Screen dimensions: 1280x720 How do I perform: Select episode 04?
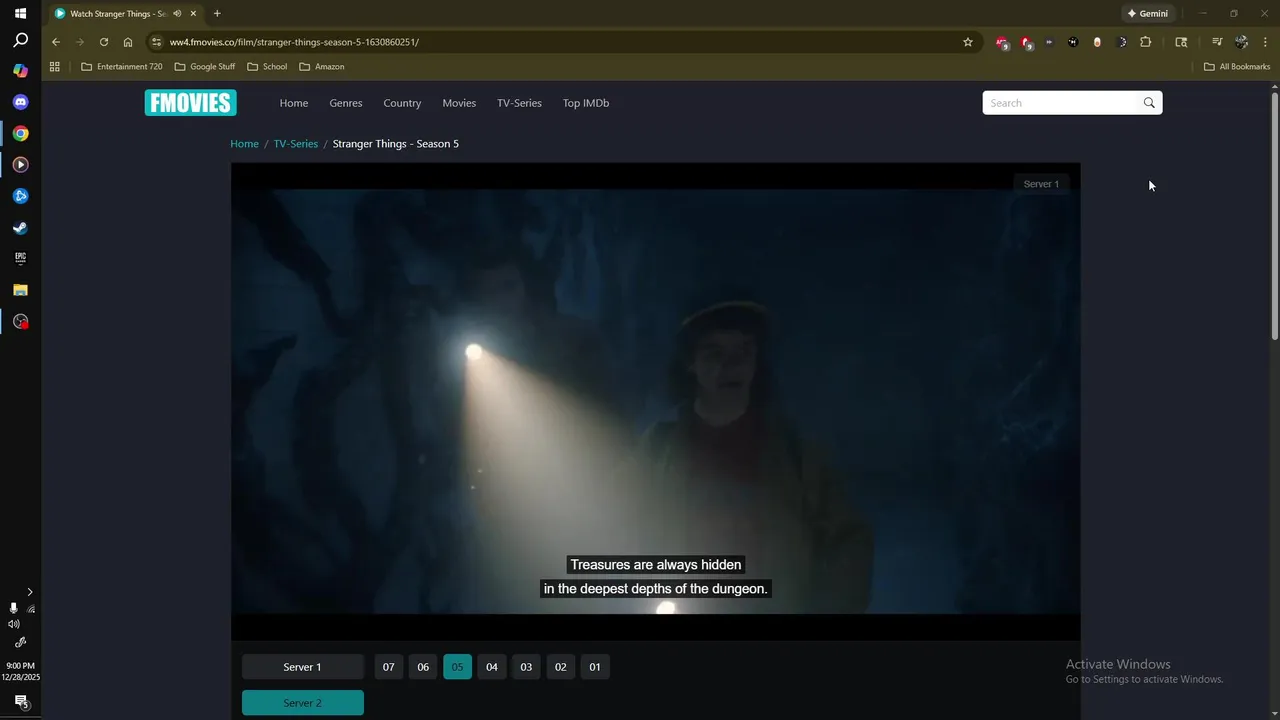point(492,667)
